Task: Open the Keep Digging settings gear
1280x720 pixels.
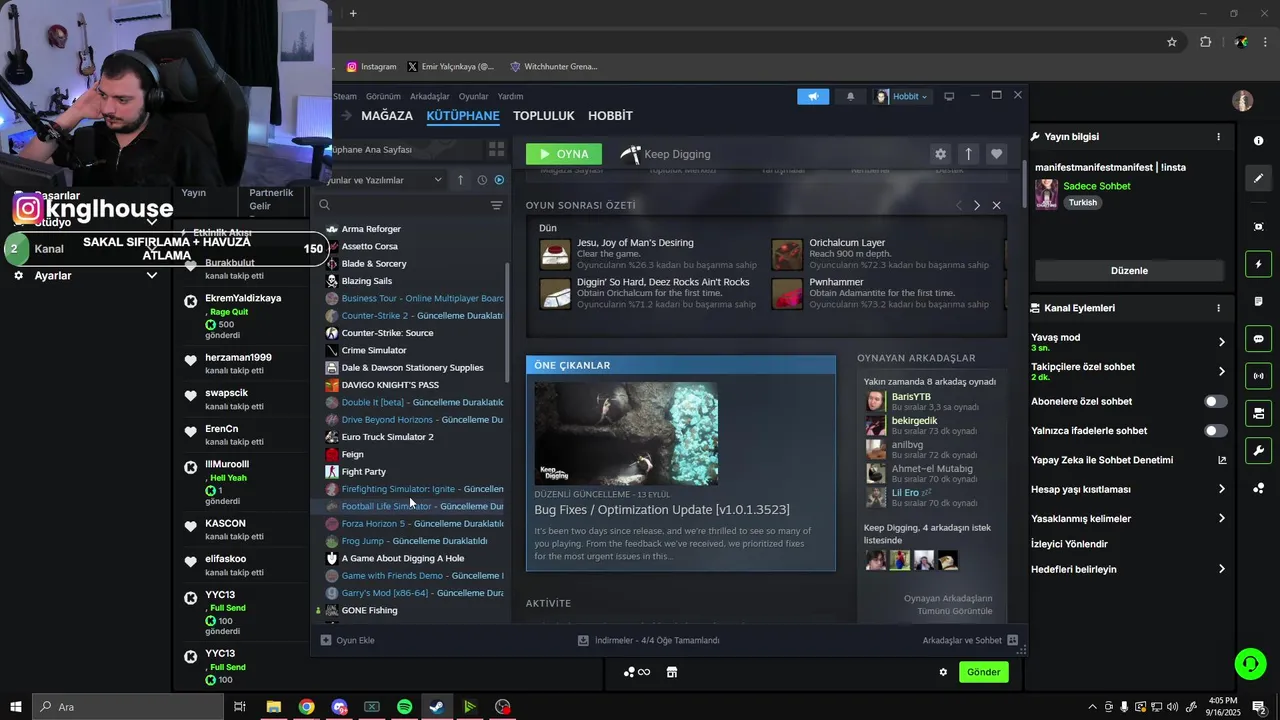Action: [940, 154]
